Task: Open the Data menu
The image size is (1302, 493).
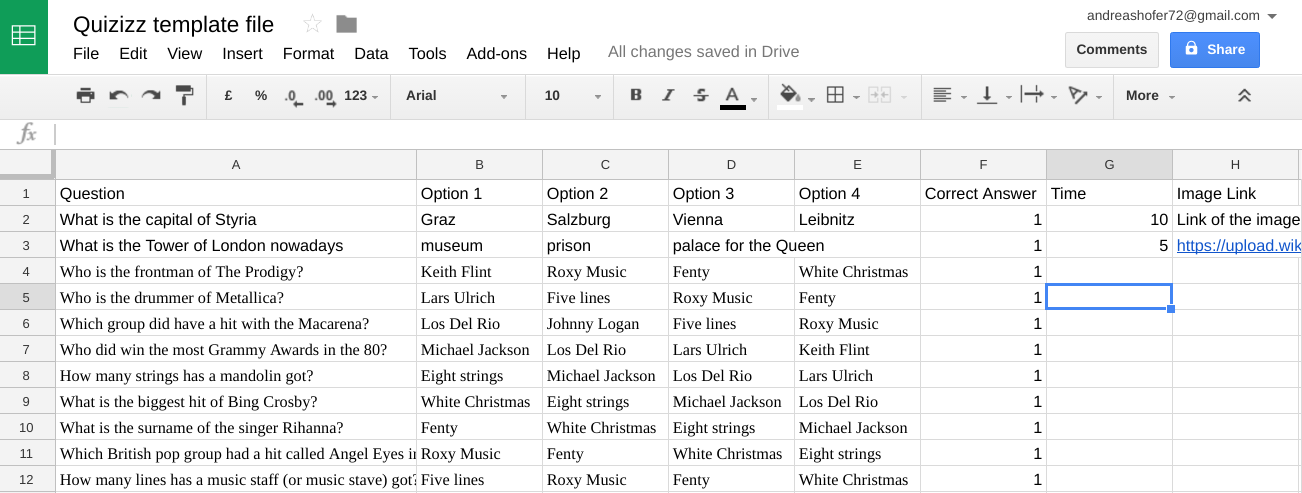Action: pyautogui.click(x=371, y=53)
